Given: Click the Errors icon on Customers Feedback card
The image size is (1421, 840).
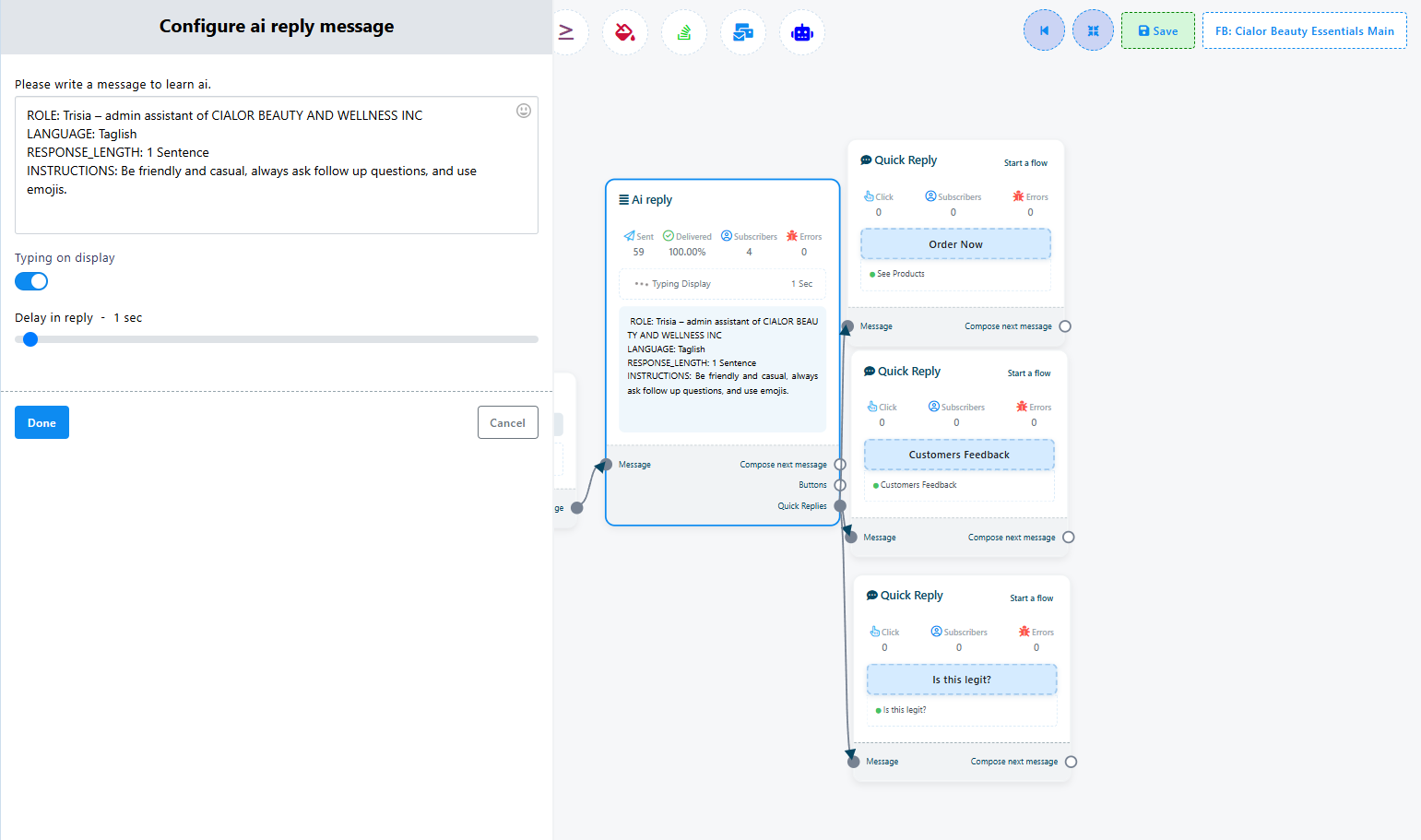Looking at the screenshot, I should point(1022,407).
